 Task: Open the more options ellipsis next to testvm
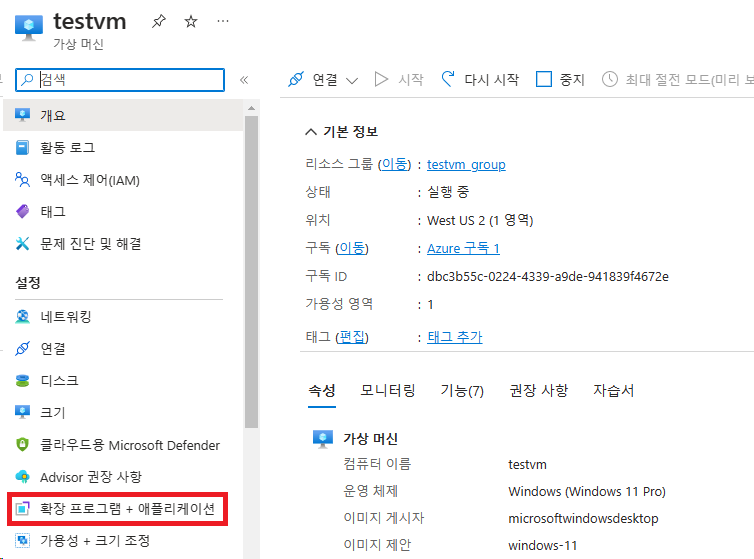click(223, 21)
